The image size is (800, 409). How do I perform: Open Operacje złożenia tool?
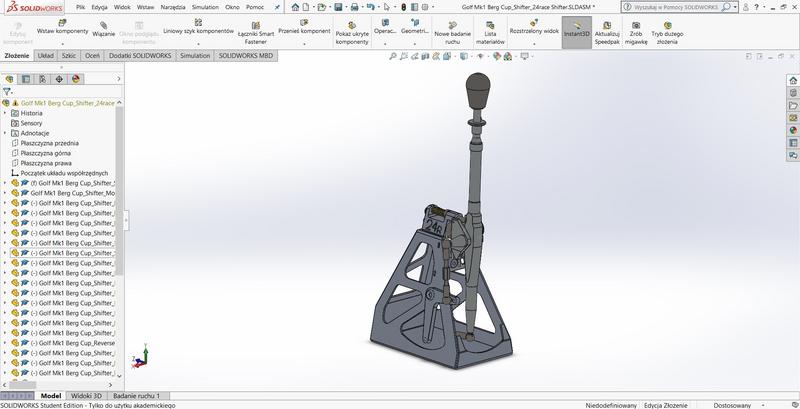tap(385, 27)
